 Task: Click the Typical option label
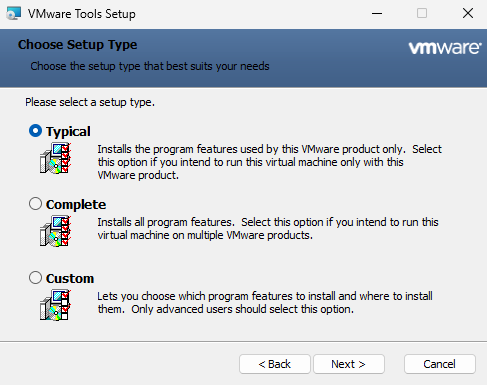pyautogui.click(x=68, y=132)
